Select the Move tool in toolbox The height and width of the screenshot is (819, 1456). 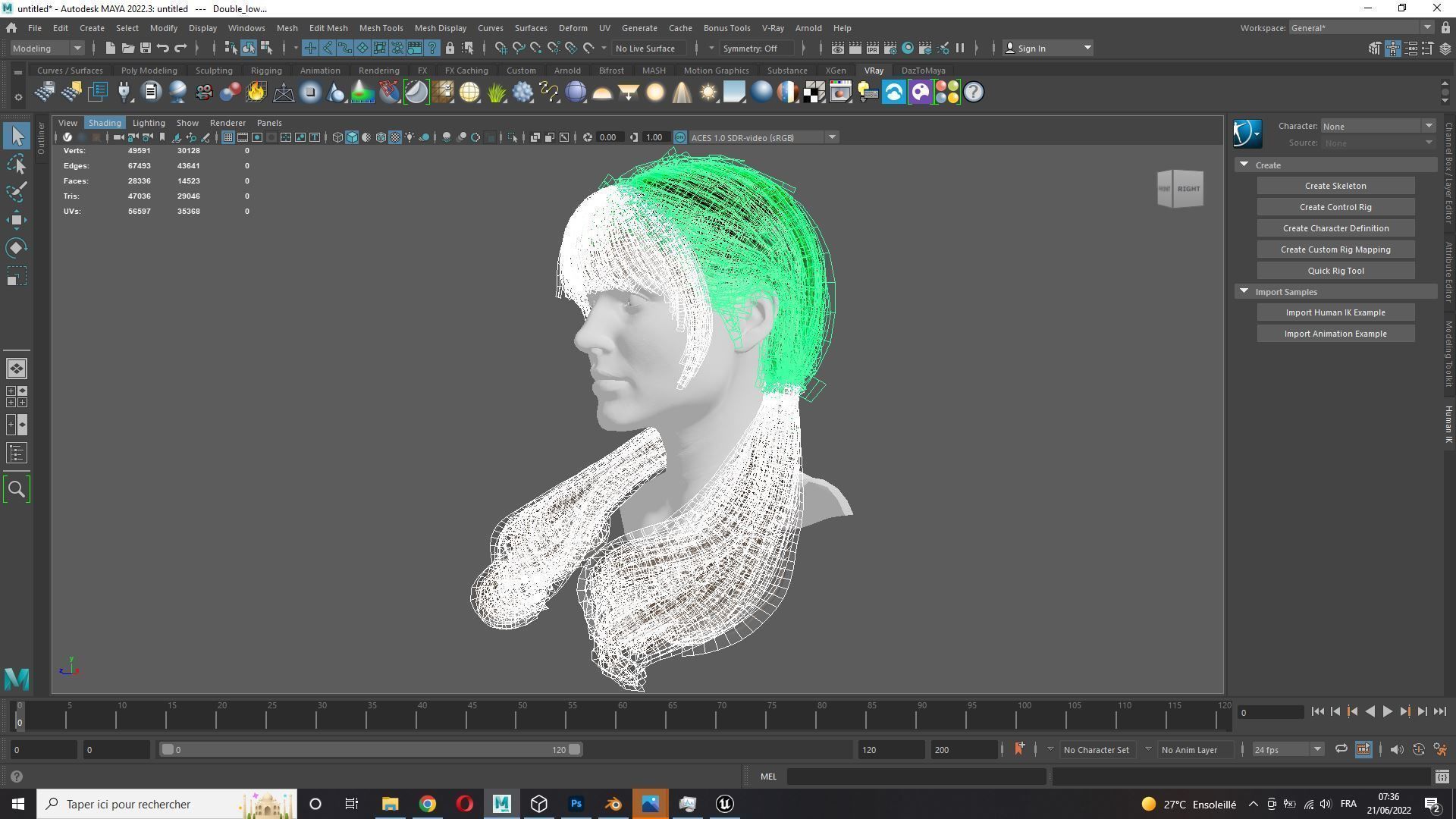(16, 221)
